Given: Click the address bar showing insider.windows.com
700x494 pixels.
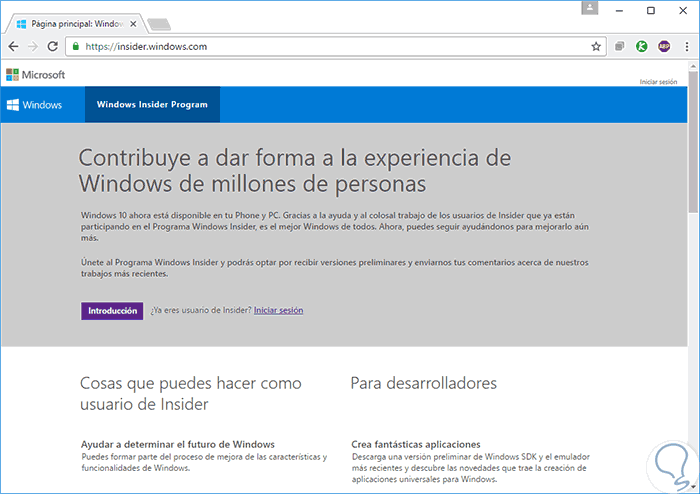Looking at the screenshot, I should point(335,46).
